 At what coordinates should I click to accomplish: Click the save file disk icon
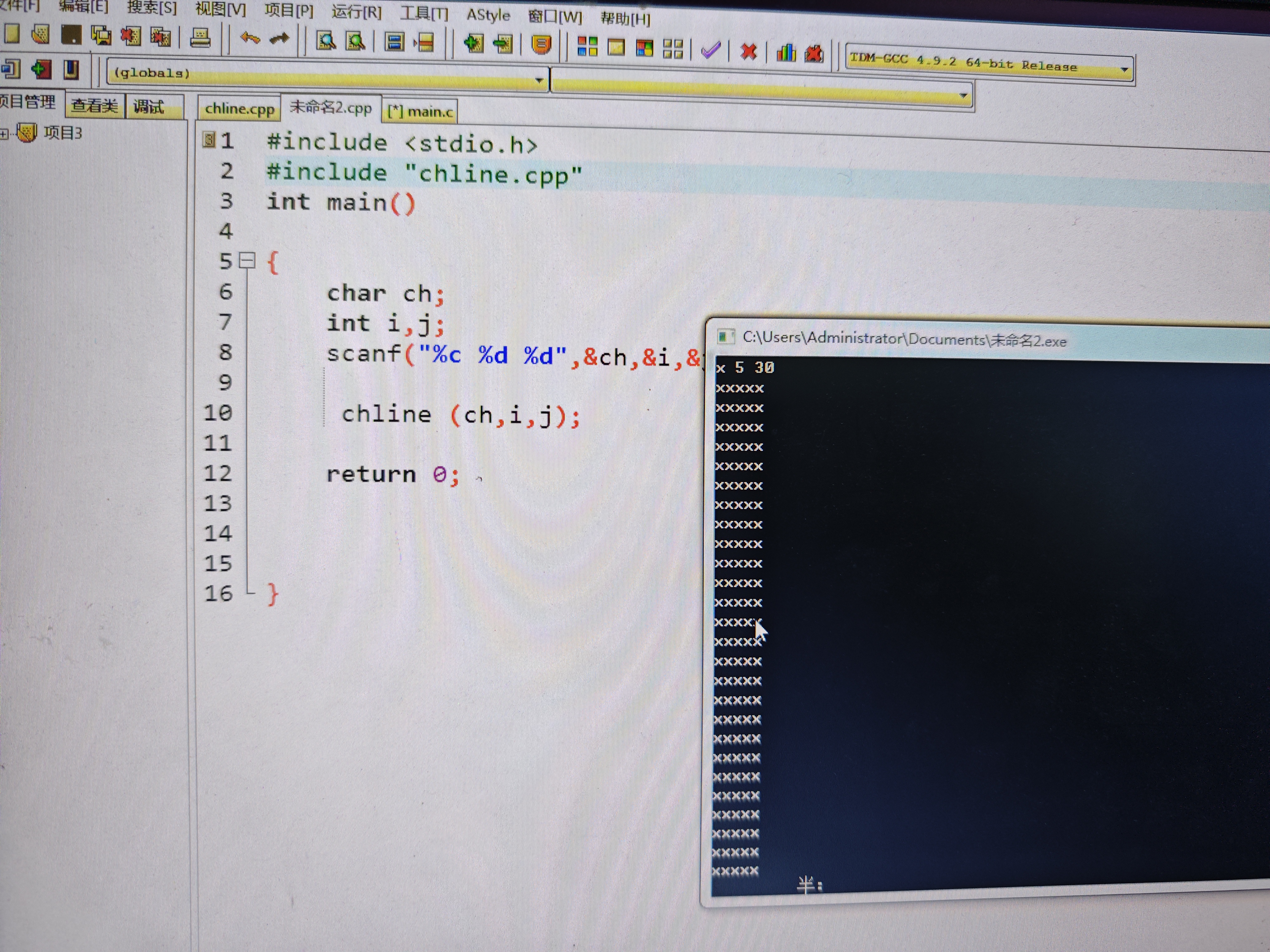pyautogui.click(x=72, y=35)
